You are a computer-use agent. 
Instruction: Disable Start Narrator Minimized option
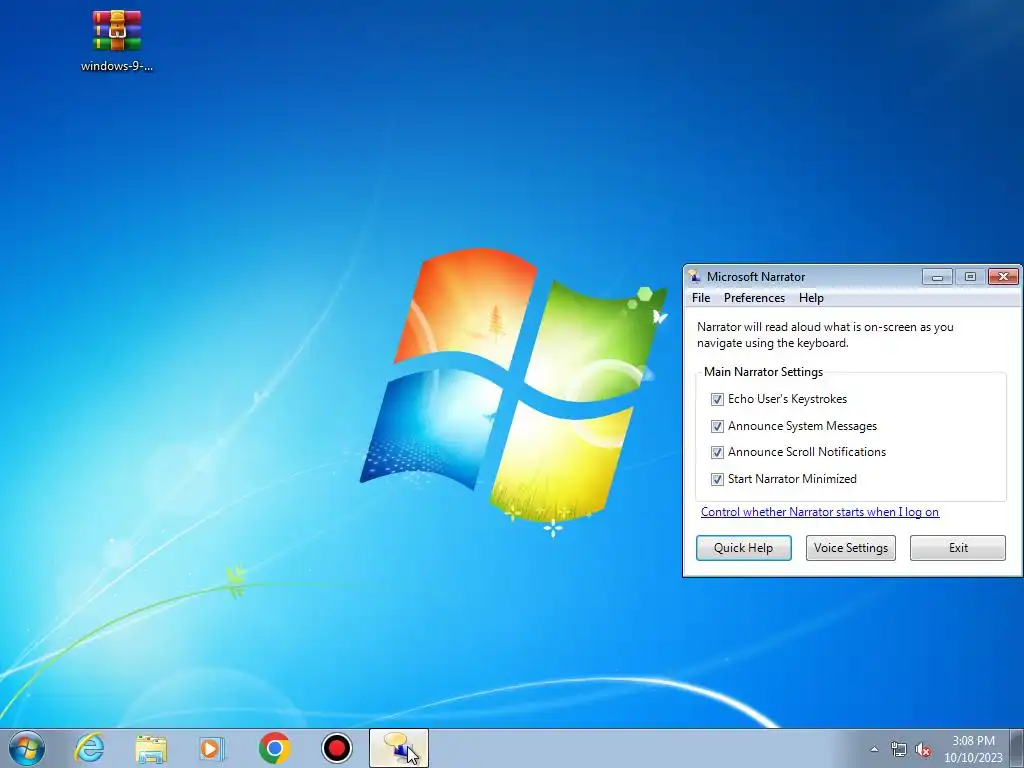[x=717, y=479]
